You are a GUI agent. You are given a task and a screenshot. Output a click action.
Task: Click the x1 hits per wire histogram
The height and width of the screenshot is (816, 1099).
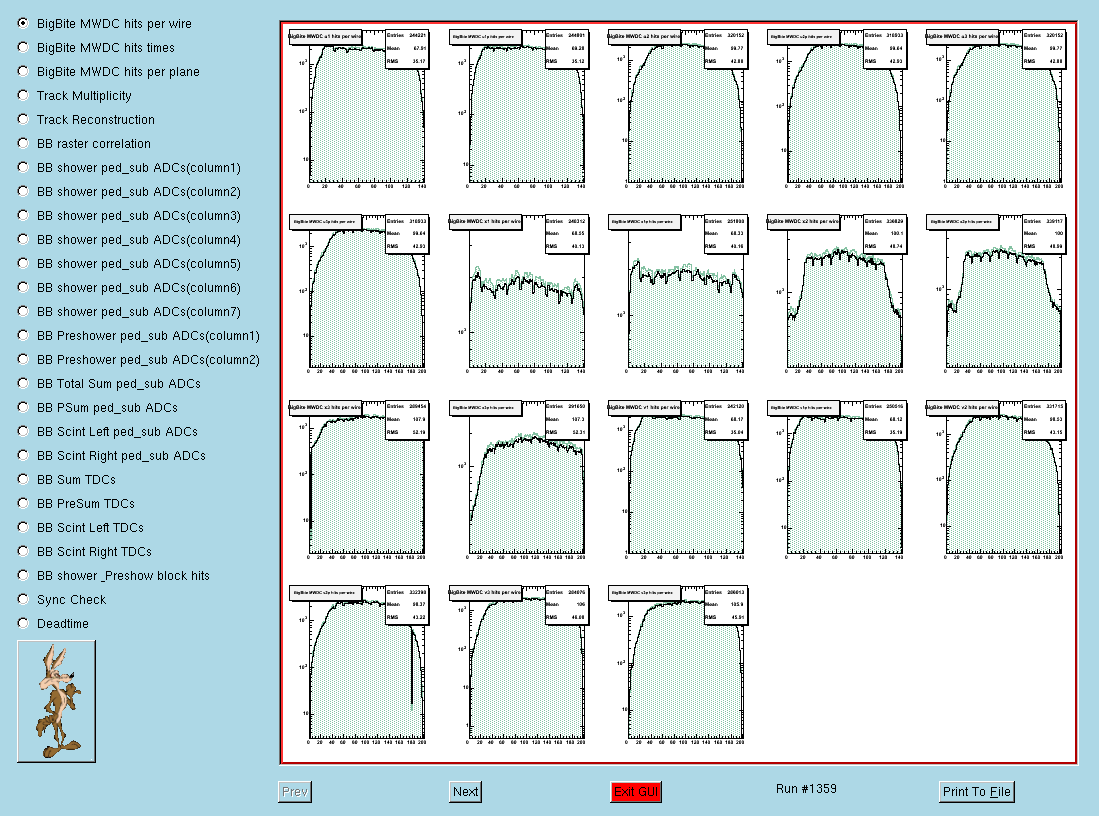click(x=517, y=294)
